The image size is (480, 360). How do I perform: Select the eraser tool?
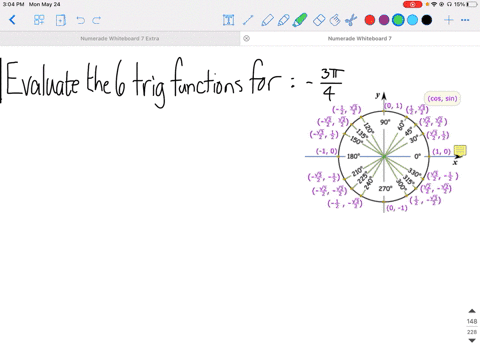tap(319, 20)
